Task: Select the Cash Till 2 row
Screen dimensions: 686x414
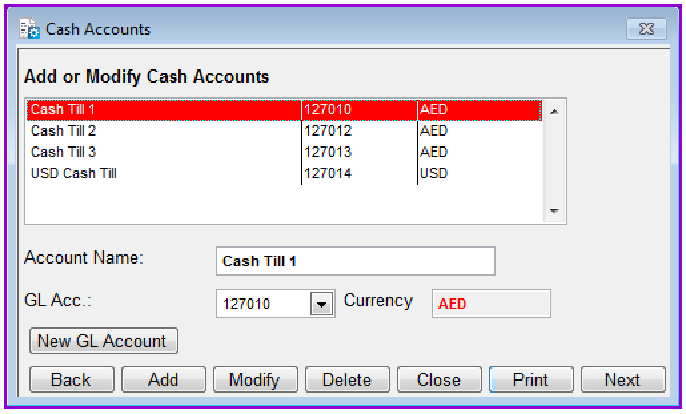Action: click(284, 131)
